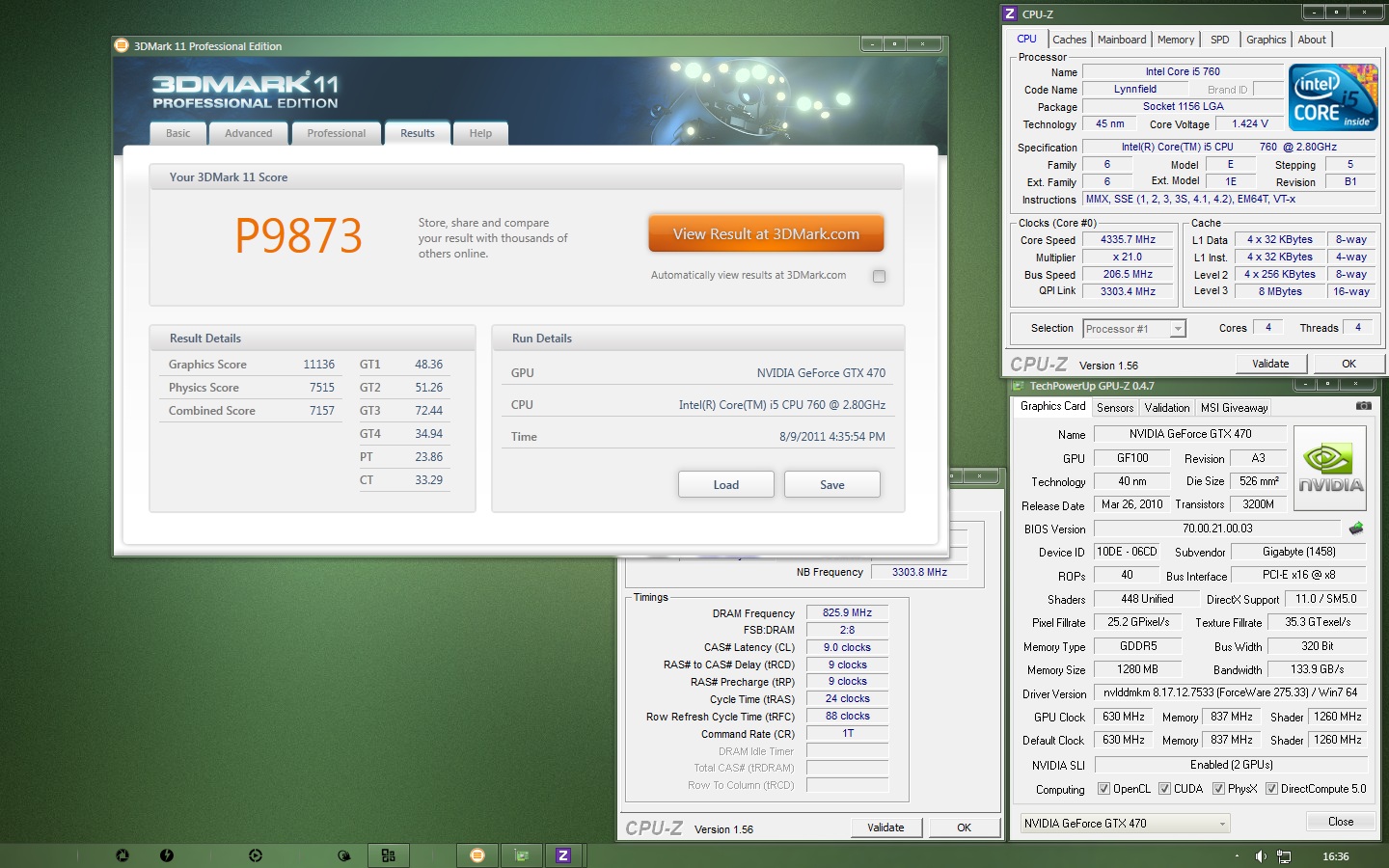Open the SPD tab in CPU-Z

1220,40
